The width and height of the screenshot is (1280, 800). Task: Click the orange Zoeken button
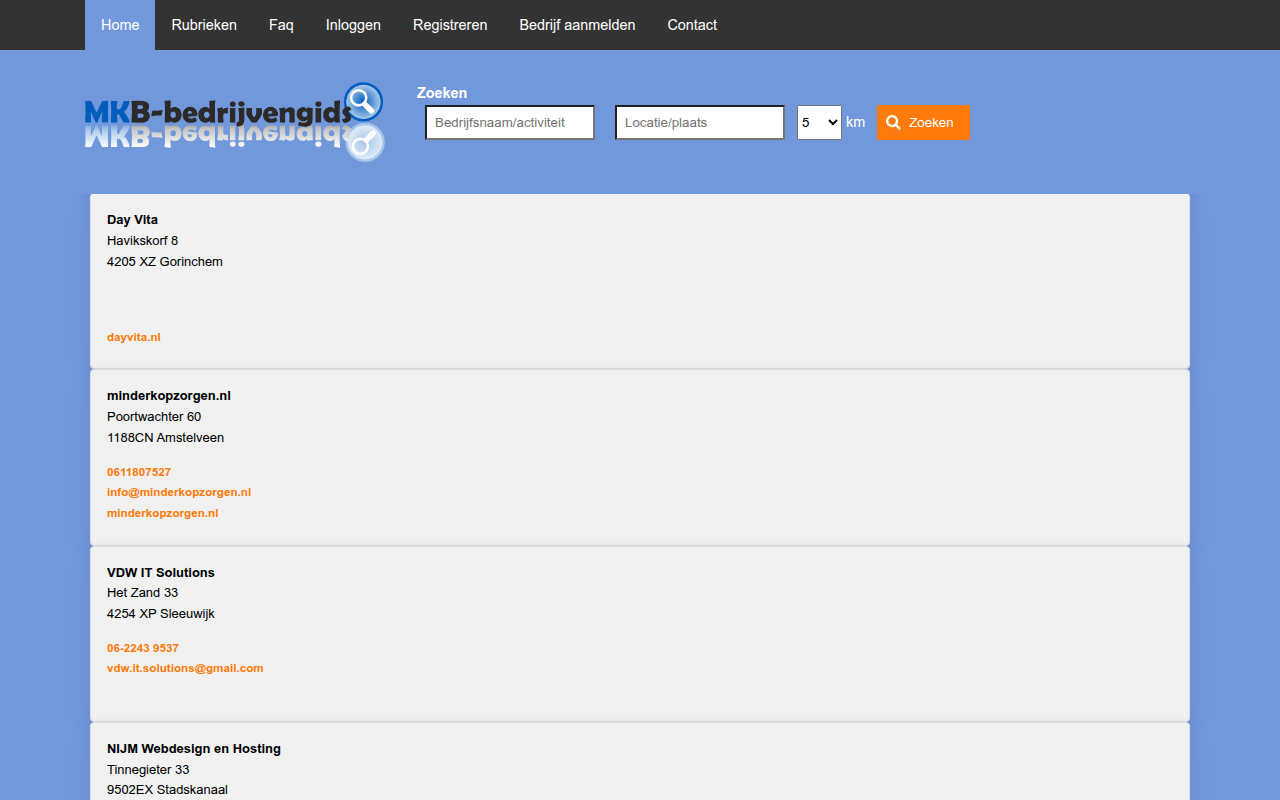point(923,122)
